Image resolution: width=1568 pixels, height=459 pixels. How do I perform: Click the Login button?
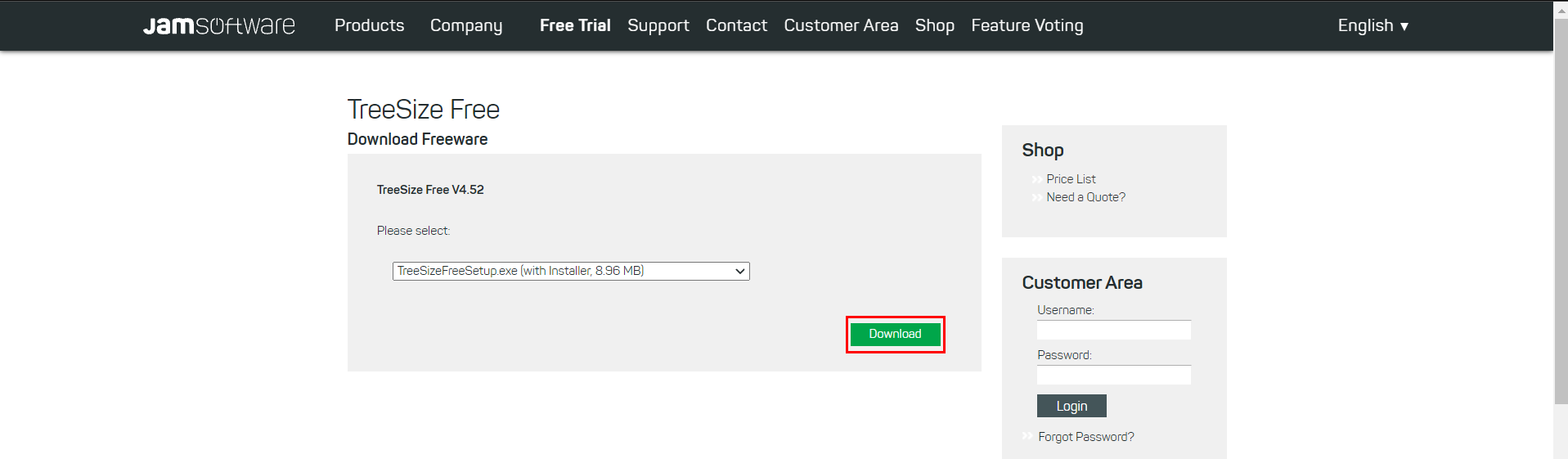(x=1072, y=406)
